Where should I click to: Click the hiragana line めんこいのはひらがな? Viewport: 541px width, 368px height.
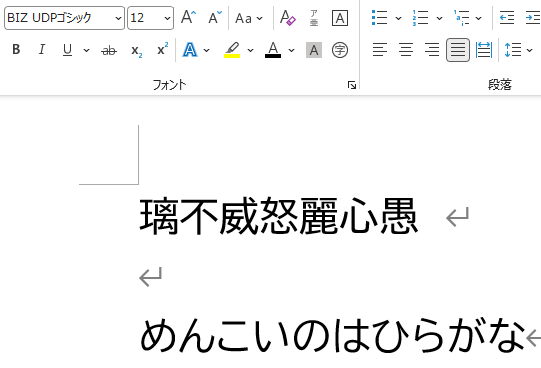332,335
